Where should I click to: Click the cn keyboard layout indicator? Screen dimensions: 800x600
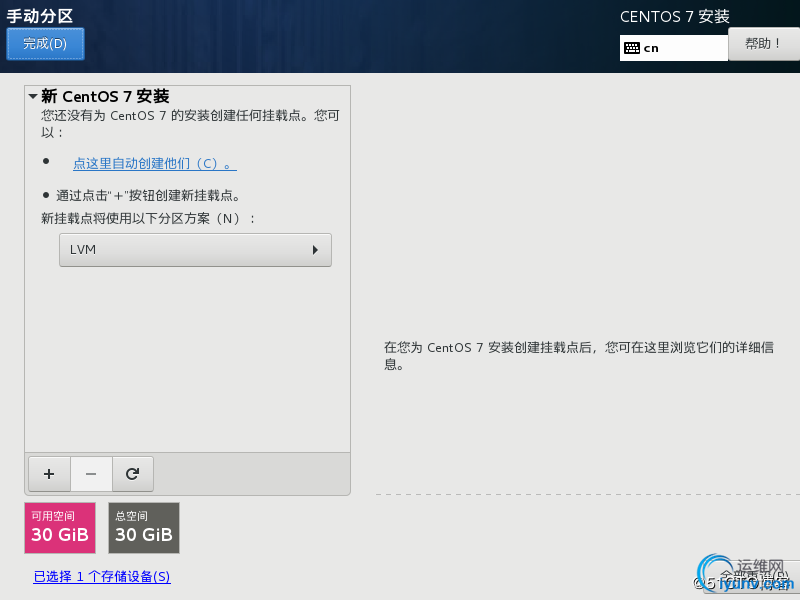tap(673, 48)
